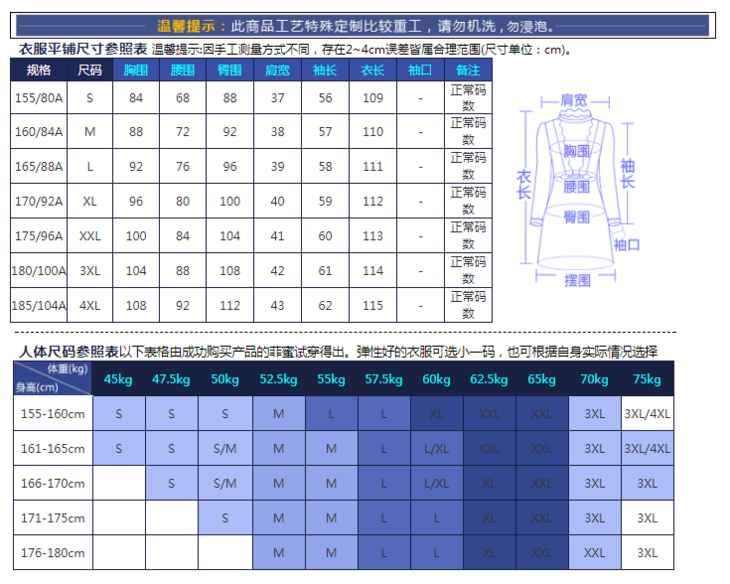Select the 47.5kg weight column header
Screen dimensions: 730x584
click(x=171, y=379)
